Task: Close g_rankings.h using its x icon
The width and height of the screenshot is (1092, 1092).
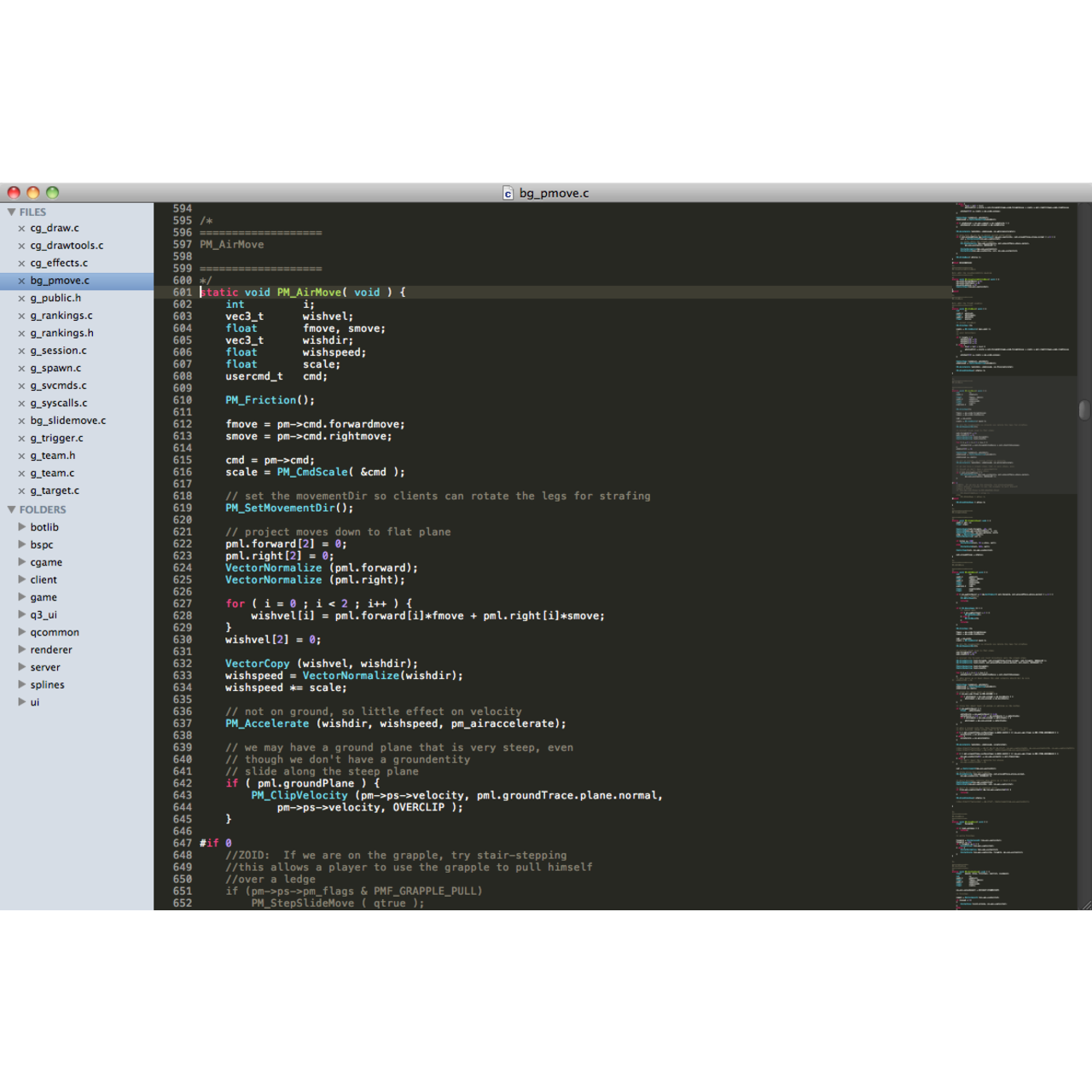Action: [22, 334]
